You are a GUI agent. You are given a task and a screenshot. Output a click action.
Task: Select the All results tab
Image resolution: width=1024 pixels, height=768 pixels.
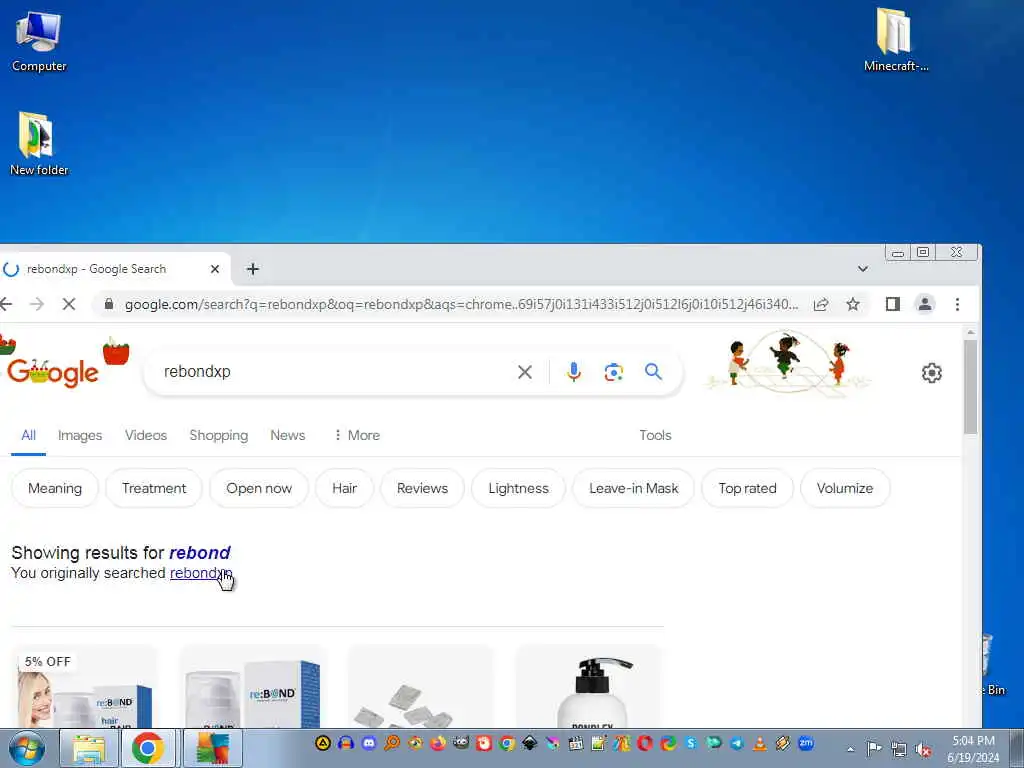[x=28, y=435]
